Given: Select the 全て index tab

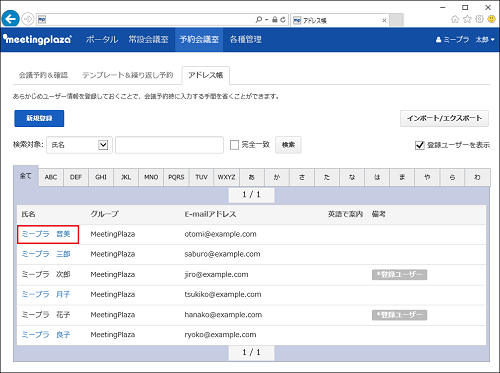Looking at the screenshot, I should (26, 176).
